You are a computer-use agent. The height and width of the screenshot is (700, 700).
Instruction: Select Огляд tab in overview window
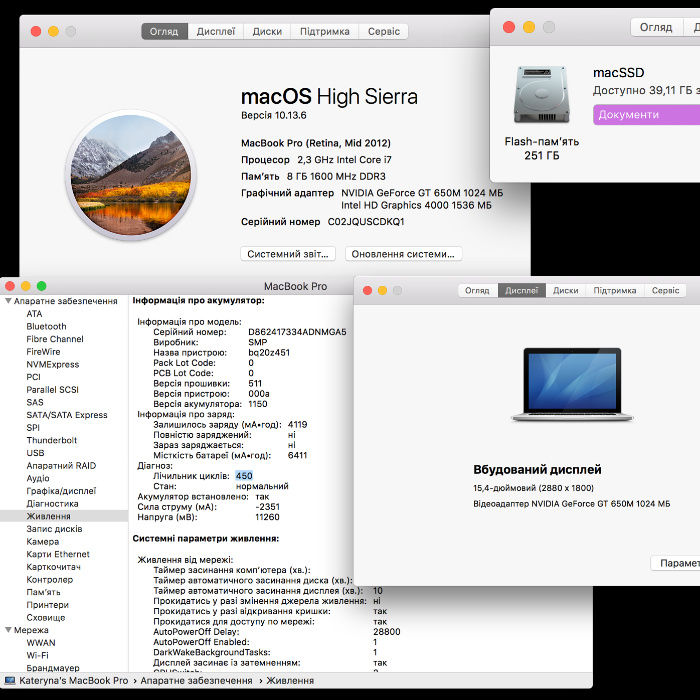(x=164, y=32)
